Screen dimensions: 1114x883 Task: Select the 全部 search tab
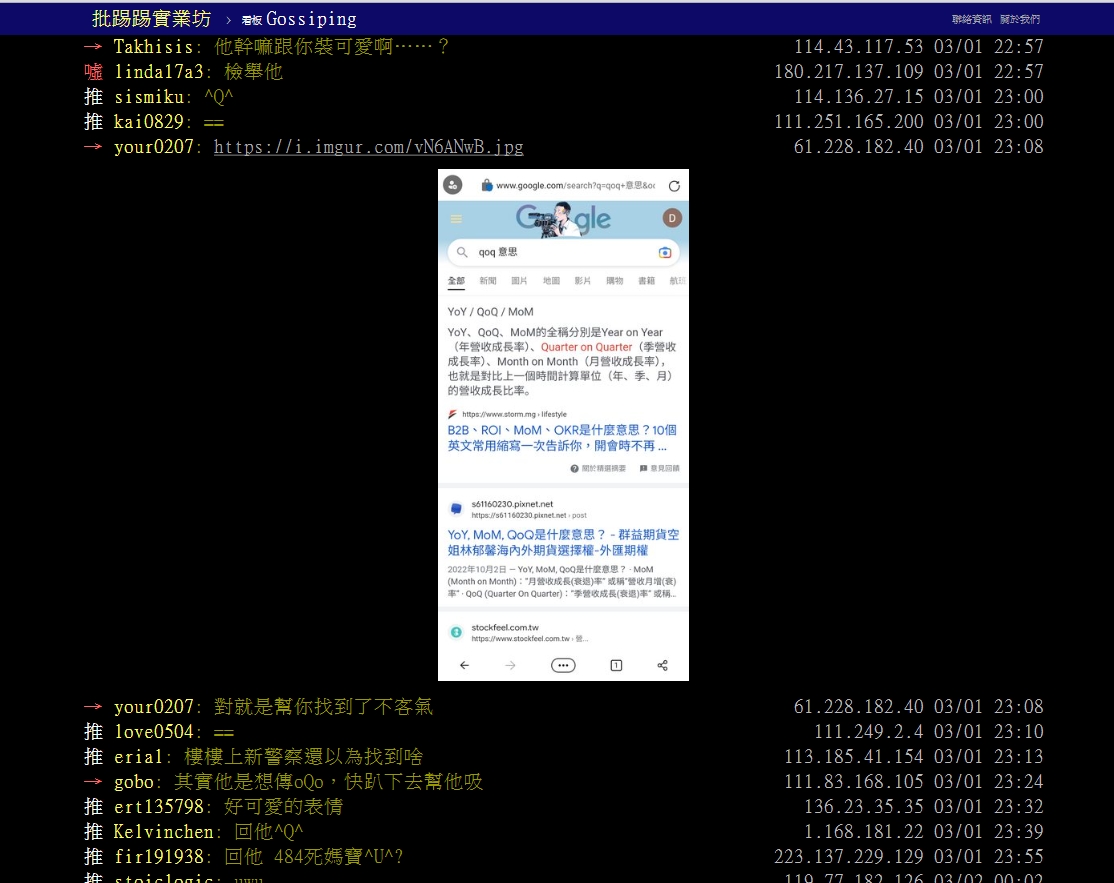pyautogui.click(x=456, y=281)
